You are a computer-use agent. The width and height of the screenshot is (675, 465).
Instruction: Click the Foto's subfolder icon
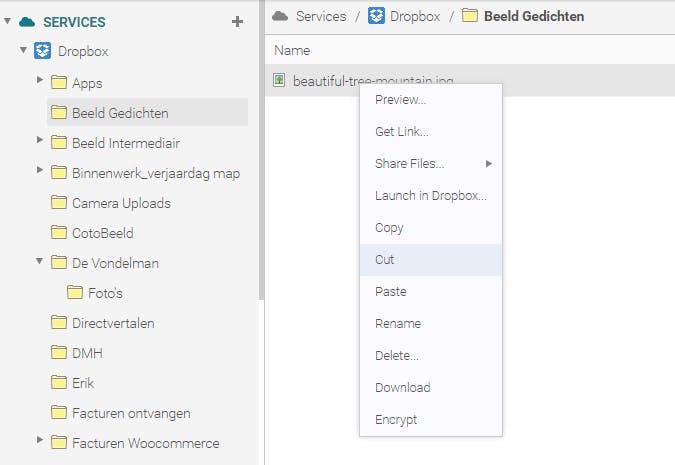tap(75, 293)
